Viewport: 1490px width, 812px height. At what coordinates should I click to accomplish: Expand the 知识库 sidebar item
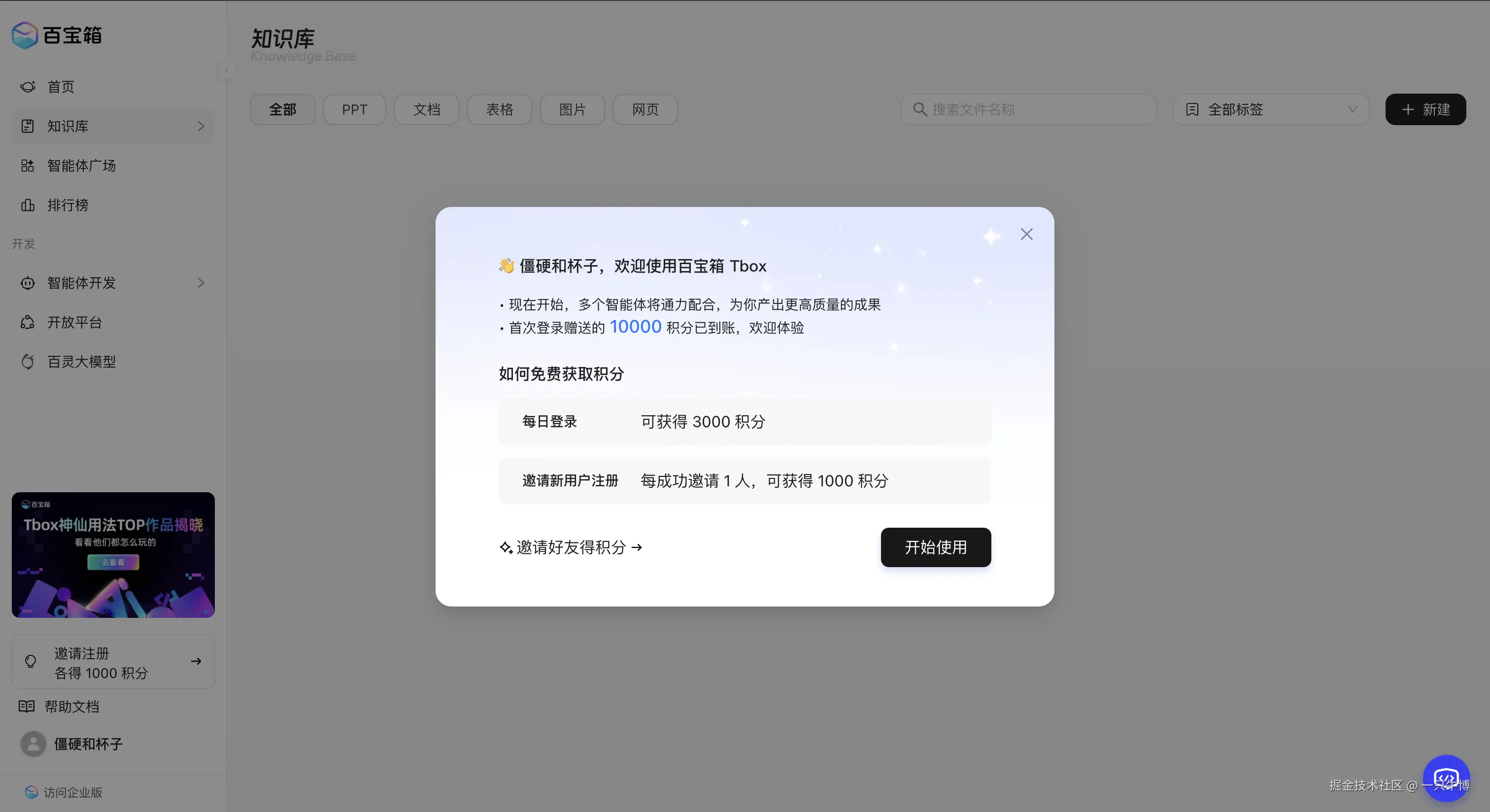(201, 126)
